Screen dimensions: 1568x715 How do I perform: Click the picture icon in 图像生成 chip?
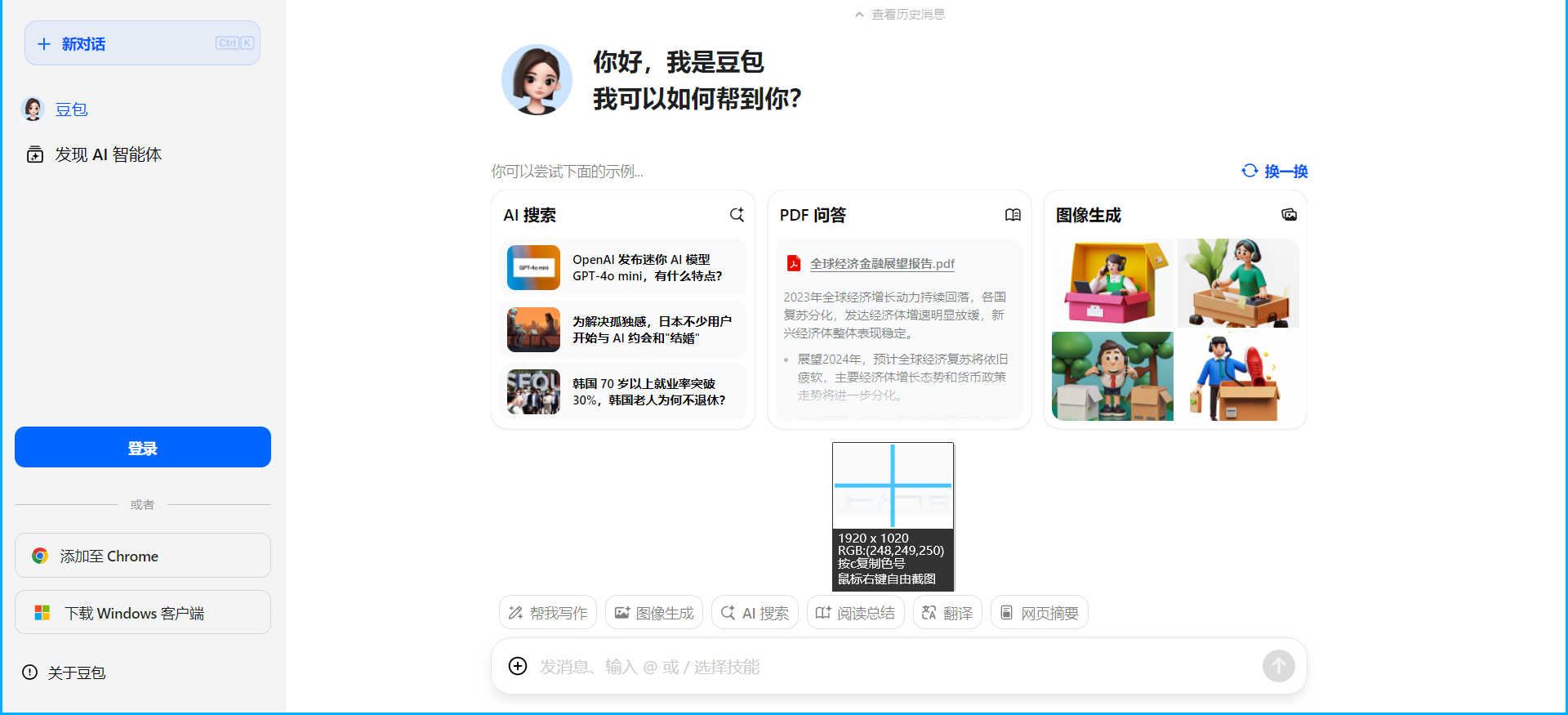[622, 613]
